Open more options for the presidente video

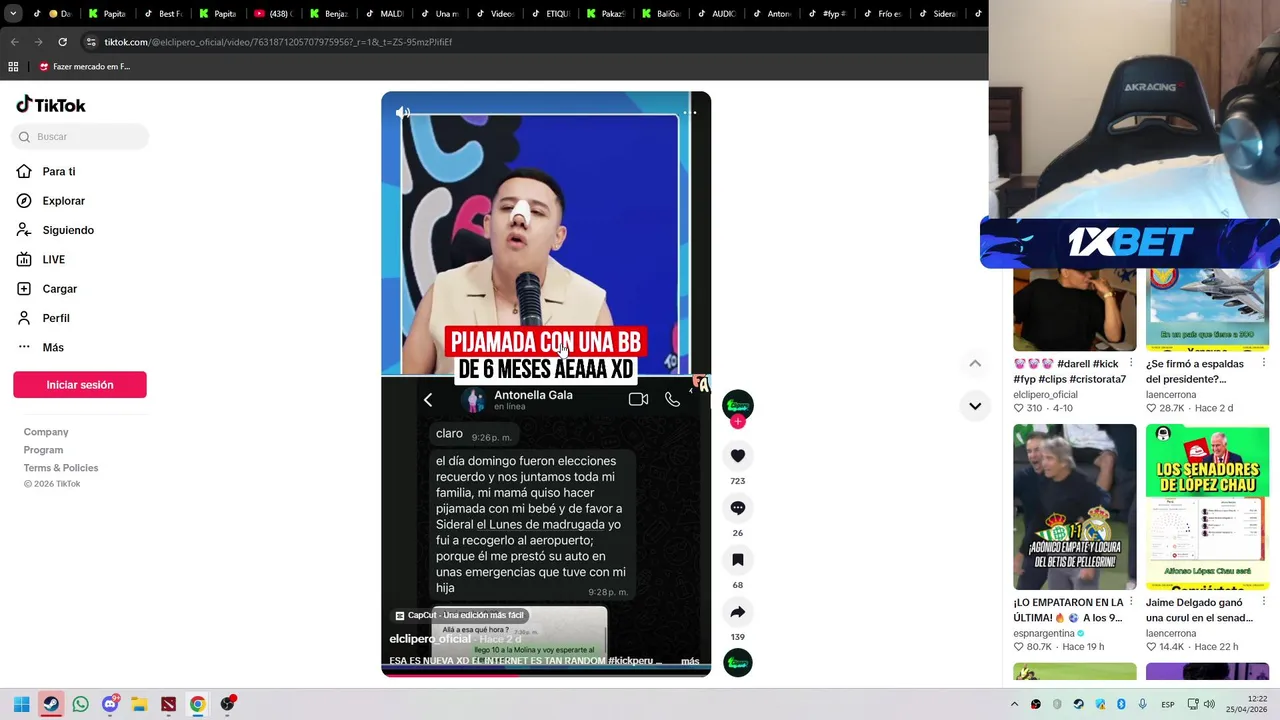point(1264,363)
